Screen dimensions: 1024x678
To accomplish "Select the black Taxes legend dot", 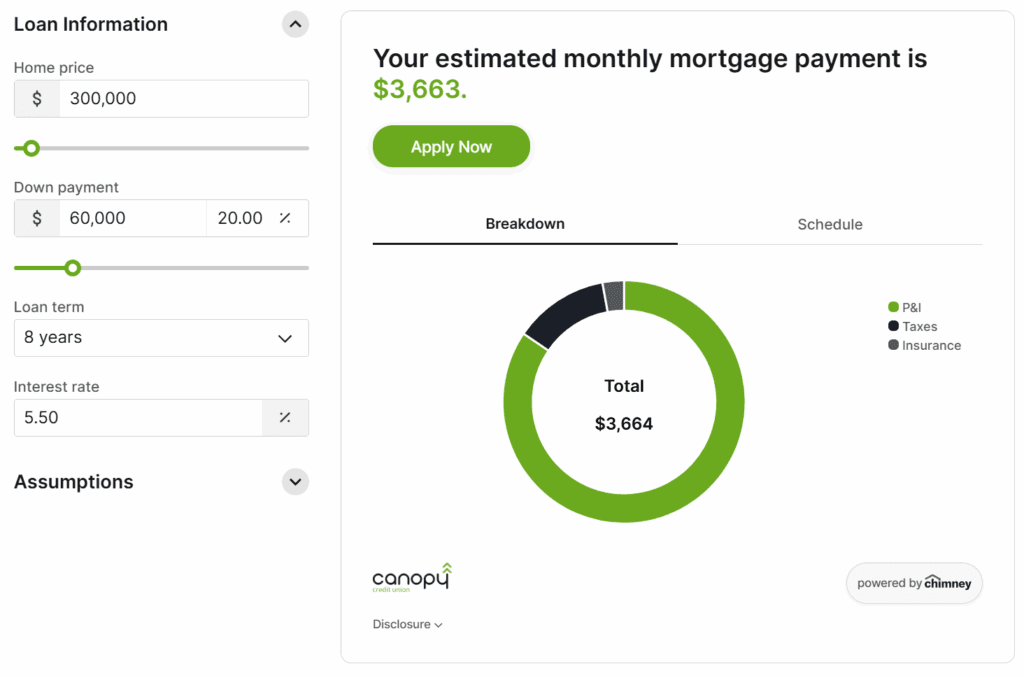I will 894,326.
